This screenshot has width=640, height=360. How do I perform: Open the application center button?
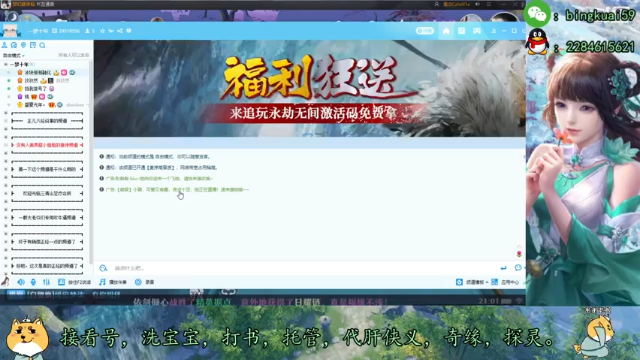(505, 282)
